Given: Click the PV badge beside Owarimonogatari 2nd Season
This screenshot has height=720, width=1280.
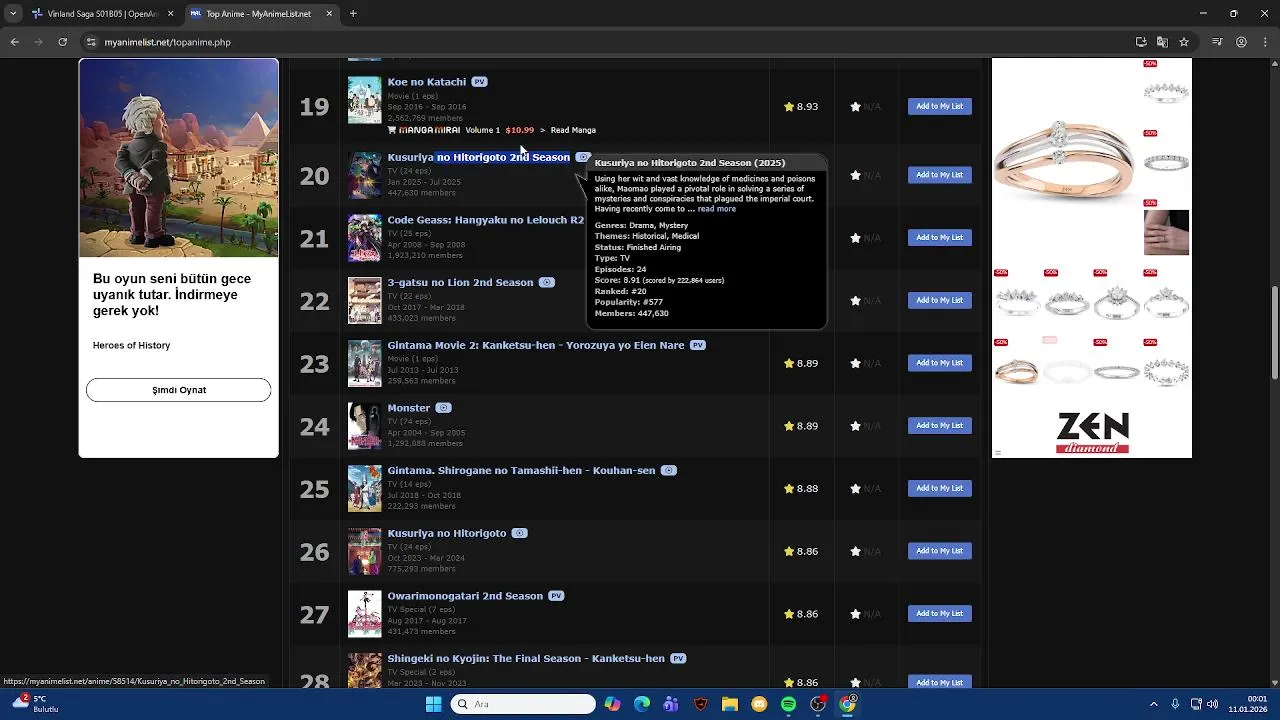Looking at the screenshot, I should pos(556,596).
